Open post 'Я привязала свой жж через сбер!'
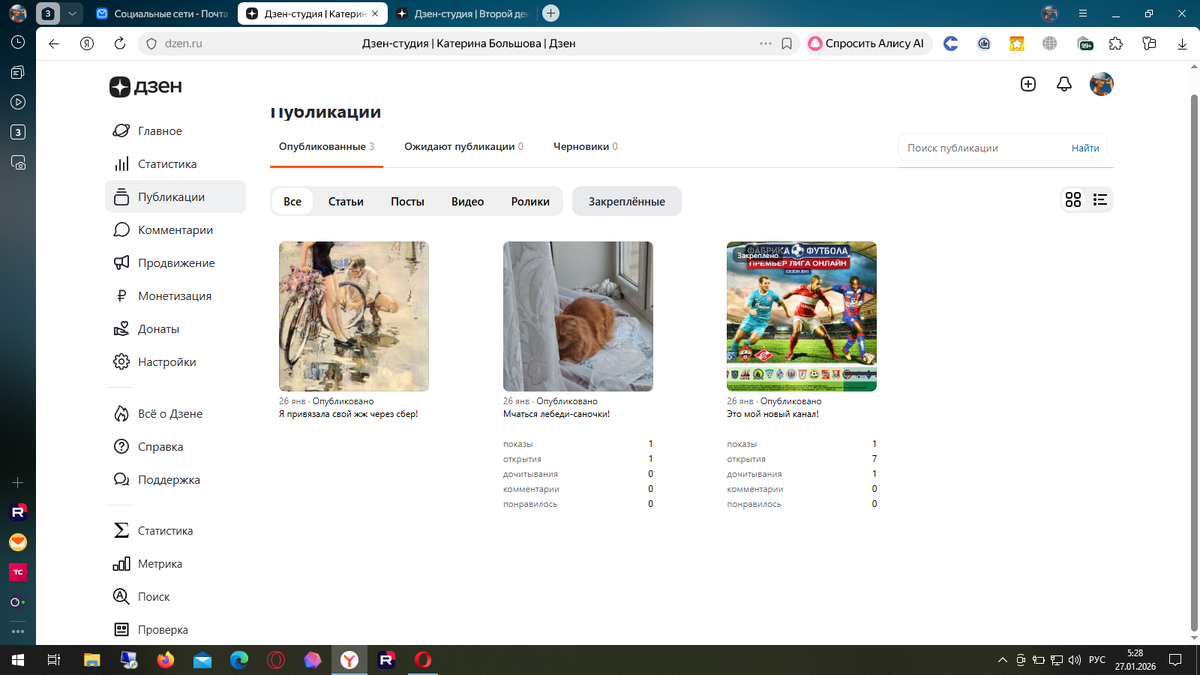1200x675 pixels. [348, 414]
